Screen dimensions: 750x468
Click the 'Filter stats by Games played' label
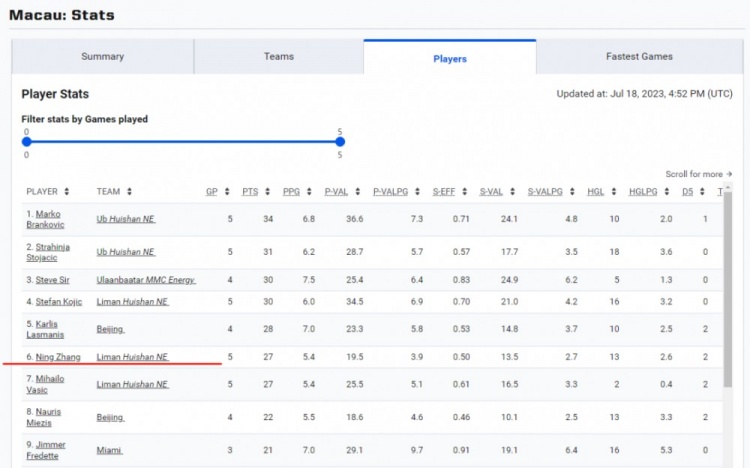click(x=85, y=119)
